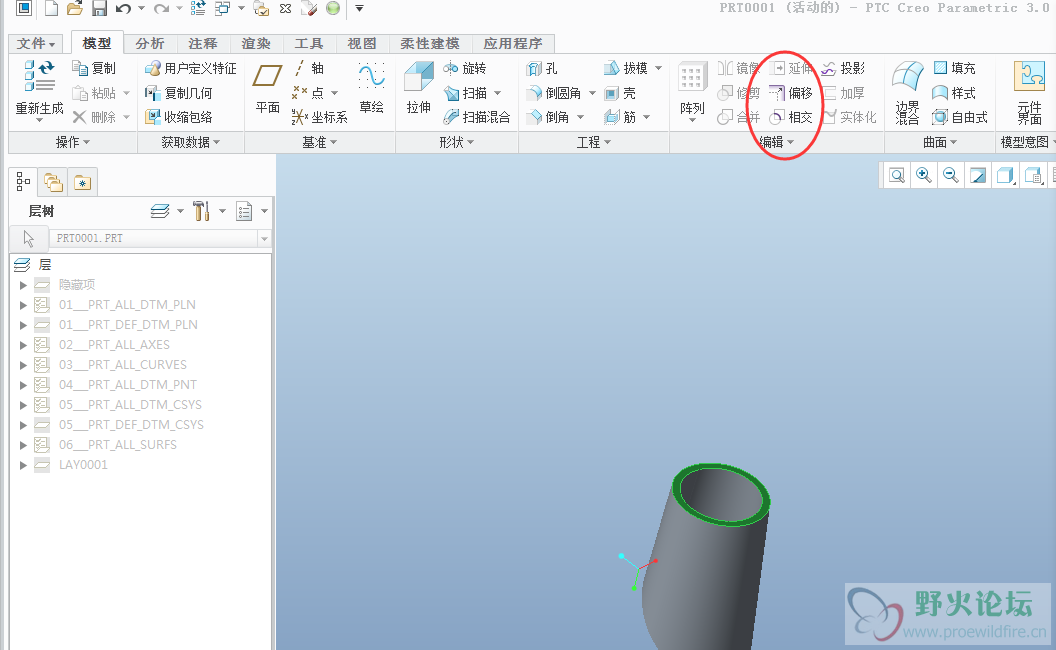Click the Zoom In magnifier

(x=924, y=176)
